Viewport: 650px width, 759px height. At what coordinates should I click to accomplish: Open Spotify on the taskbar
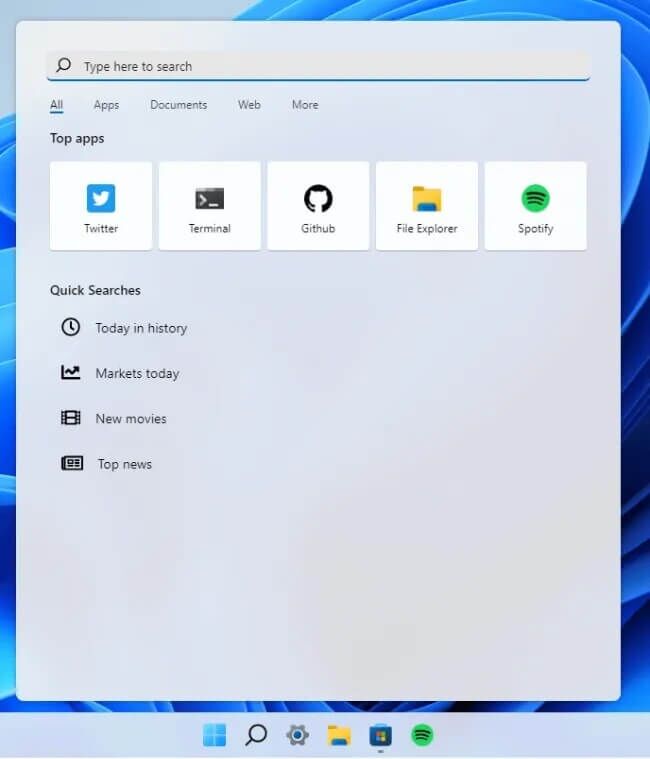(423, 735)
